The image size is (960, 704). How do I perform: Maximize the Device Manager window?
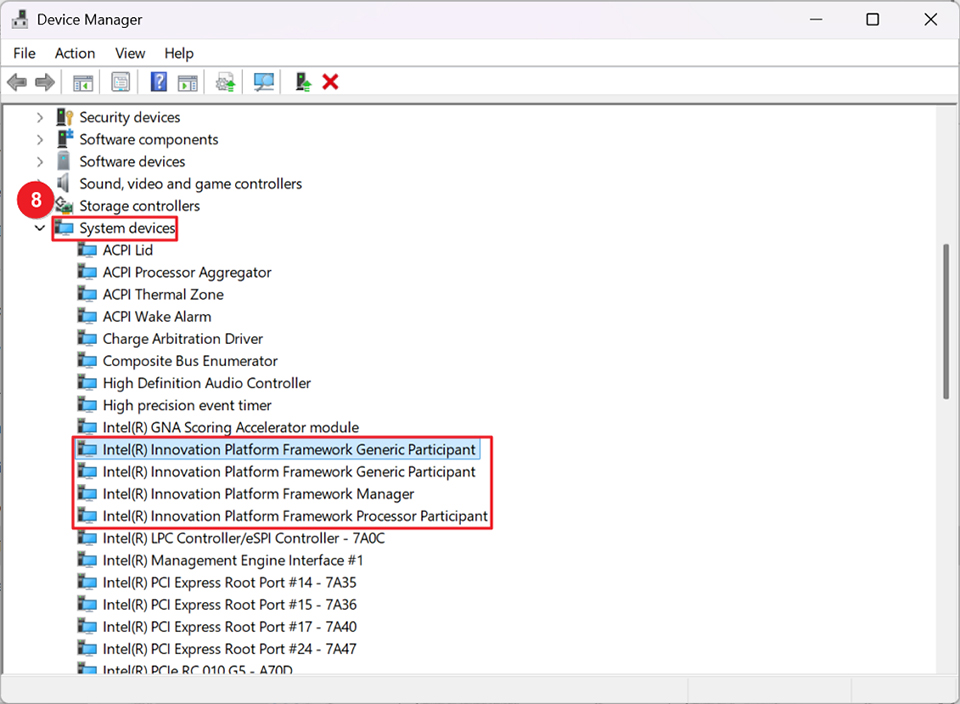[872, 20]
